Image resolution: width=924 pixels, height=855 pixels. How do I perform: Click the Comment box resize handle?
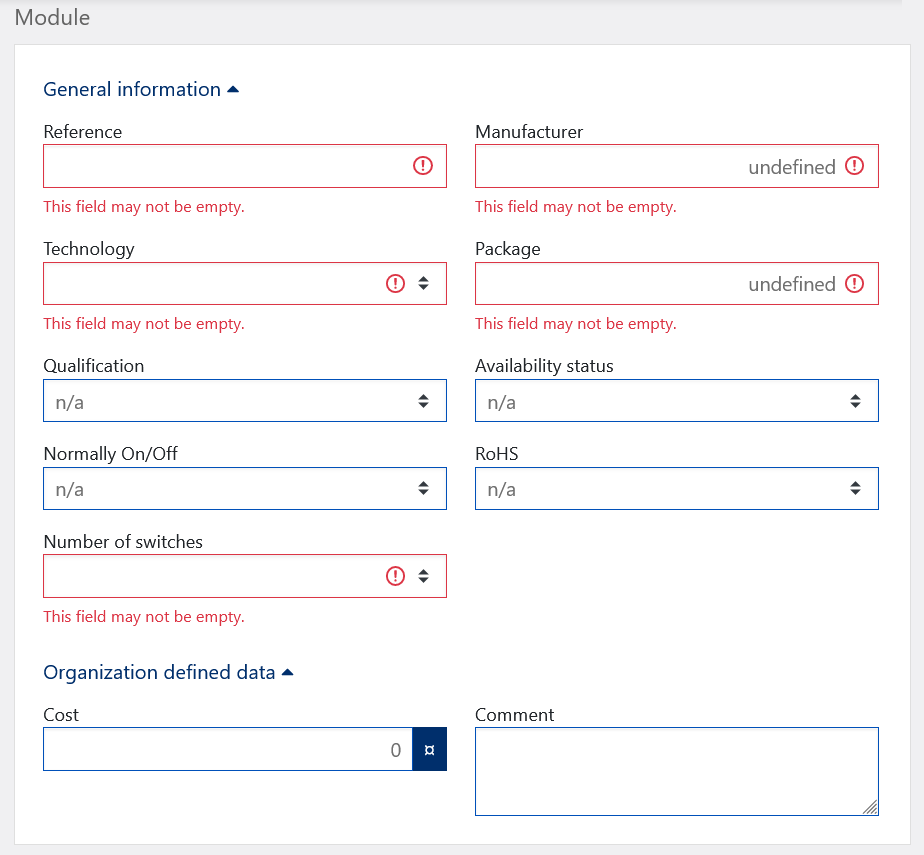coord(870,807)
